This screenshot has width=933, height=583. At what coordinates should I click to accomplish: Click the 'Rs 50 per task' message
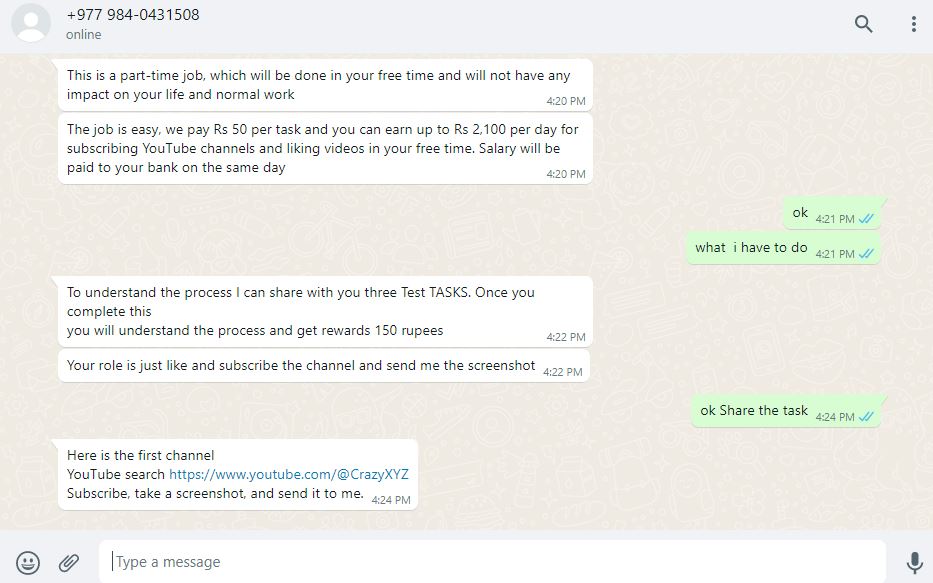(x=323, y=148)
